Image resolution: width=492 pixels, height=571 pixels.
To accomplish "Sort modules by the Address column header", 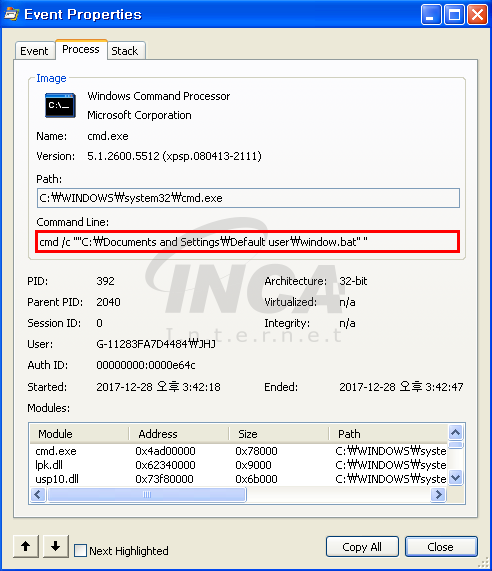I will 179,434.
